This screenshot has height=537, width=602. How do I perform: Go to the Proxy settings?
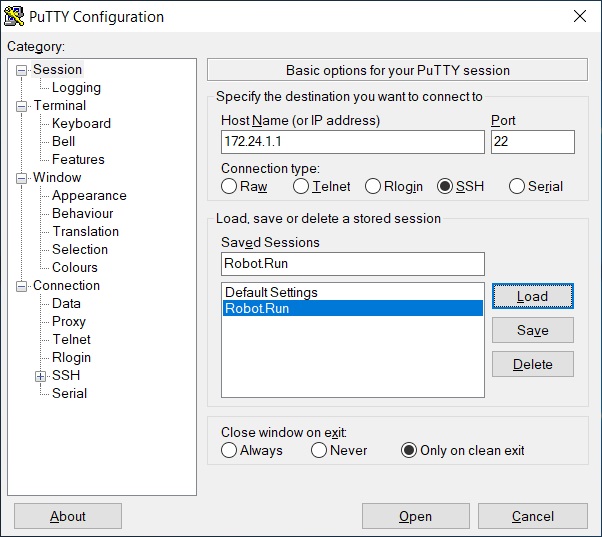(69, 321)
